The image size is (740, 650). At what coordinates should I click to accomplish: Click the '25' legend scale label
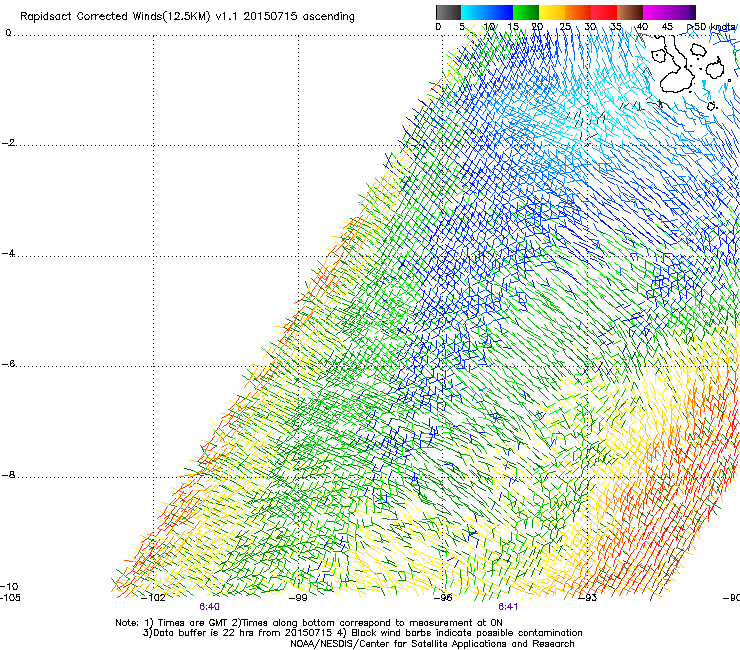pos(565,27)
